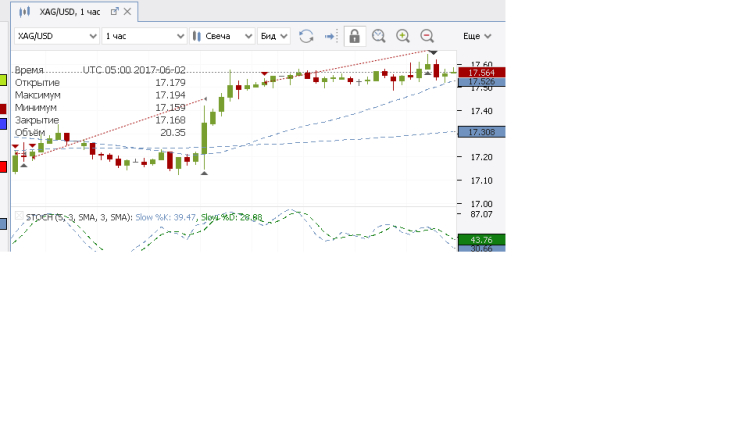The height and width of the screenshot is (422, 750).
Task: Click the UTC 05:00 2017-06-02 time value
Action: [134, 70]
